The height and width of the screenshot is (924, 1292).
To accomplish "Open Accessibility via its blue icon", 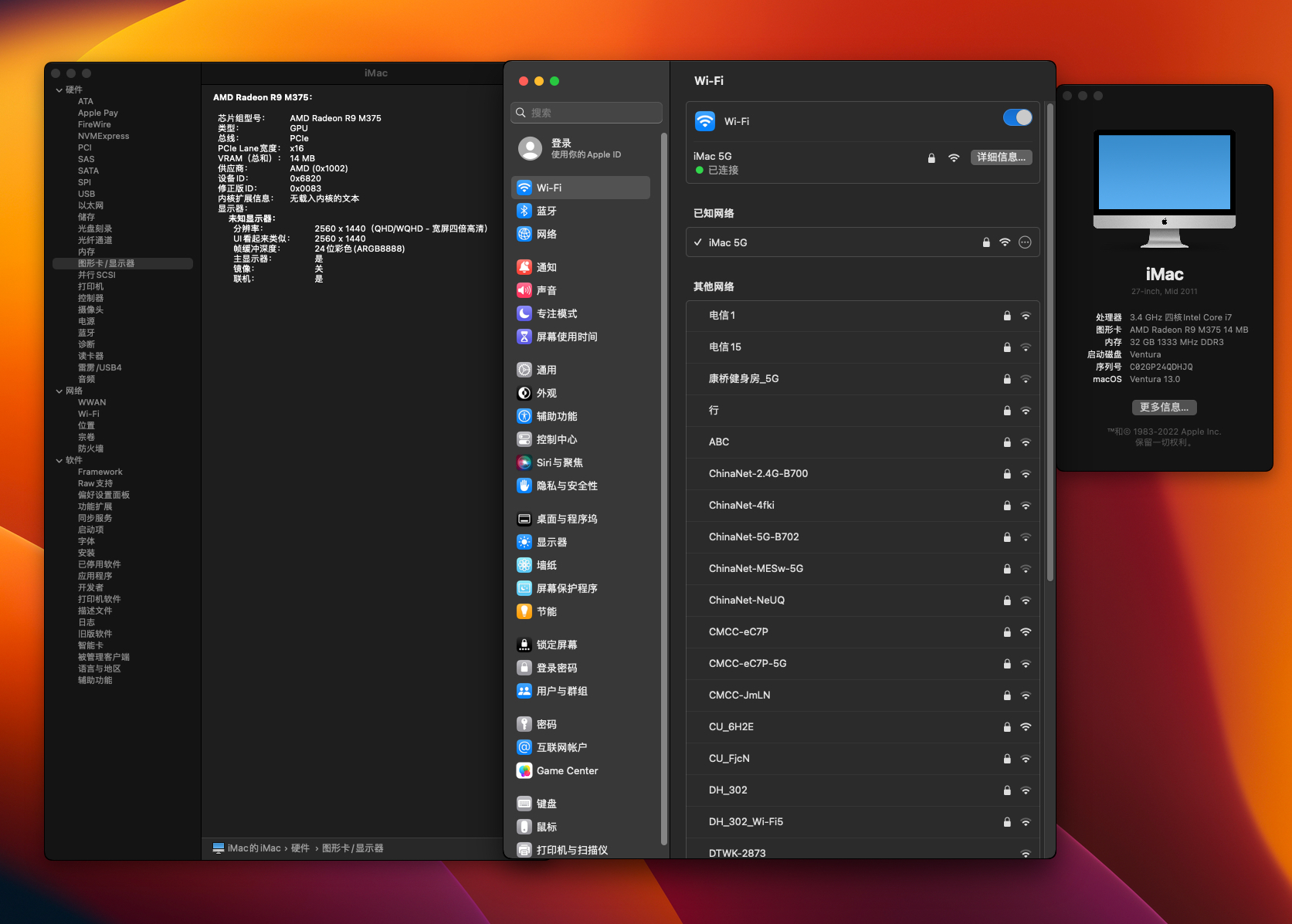I will [x=524, y=416].
